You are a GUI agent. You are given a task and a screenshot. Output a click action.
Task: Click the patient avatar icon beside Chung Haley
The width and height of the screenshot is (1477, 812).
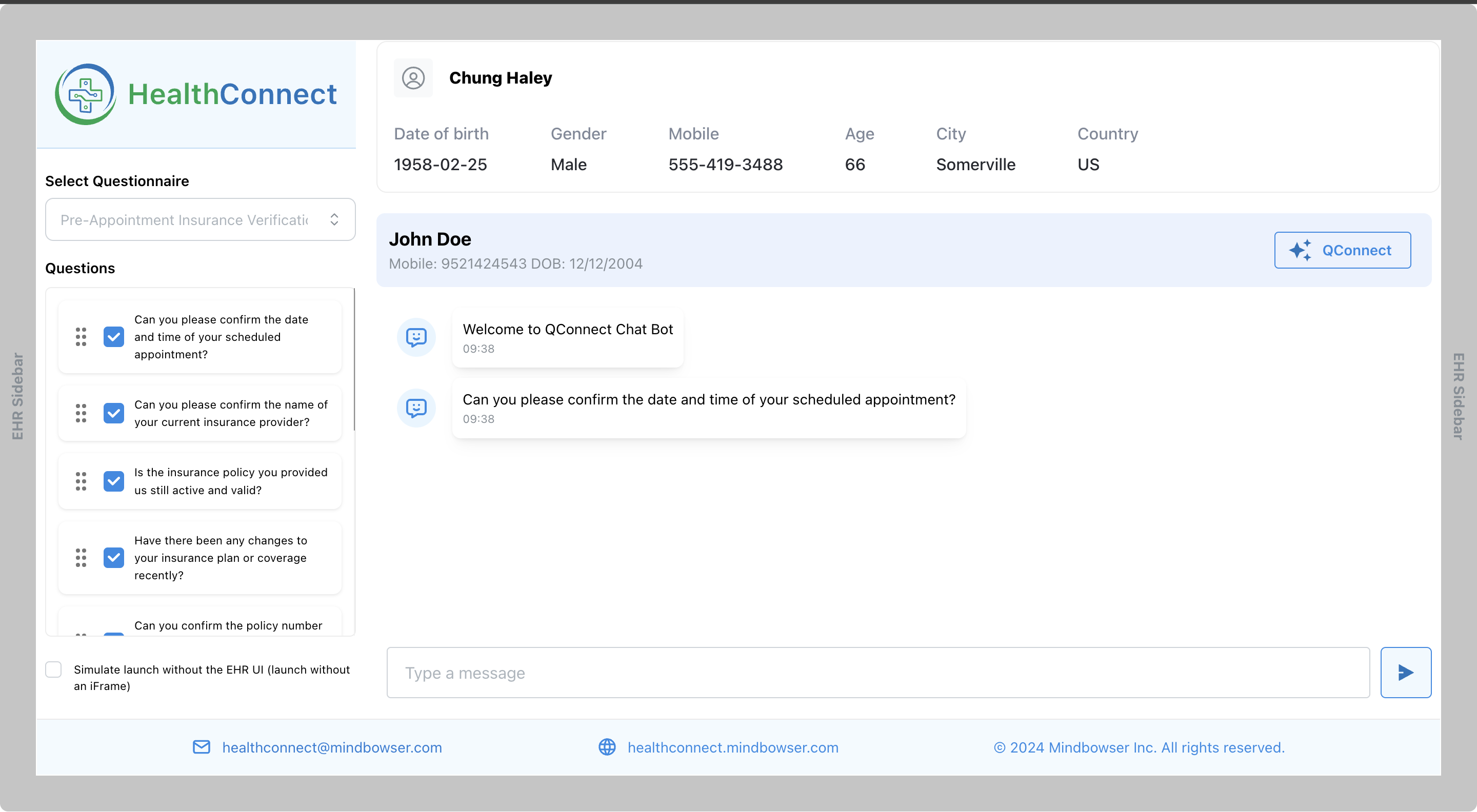pos(413,78)
